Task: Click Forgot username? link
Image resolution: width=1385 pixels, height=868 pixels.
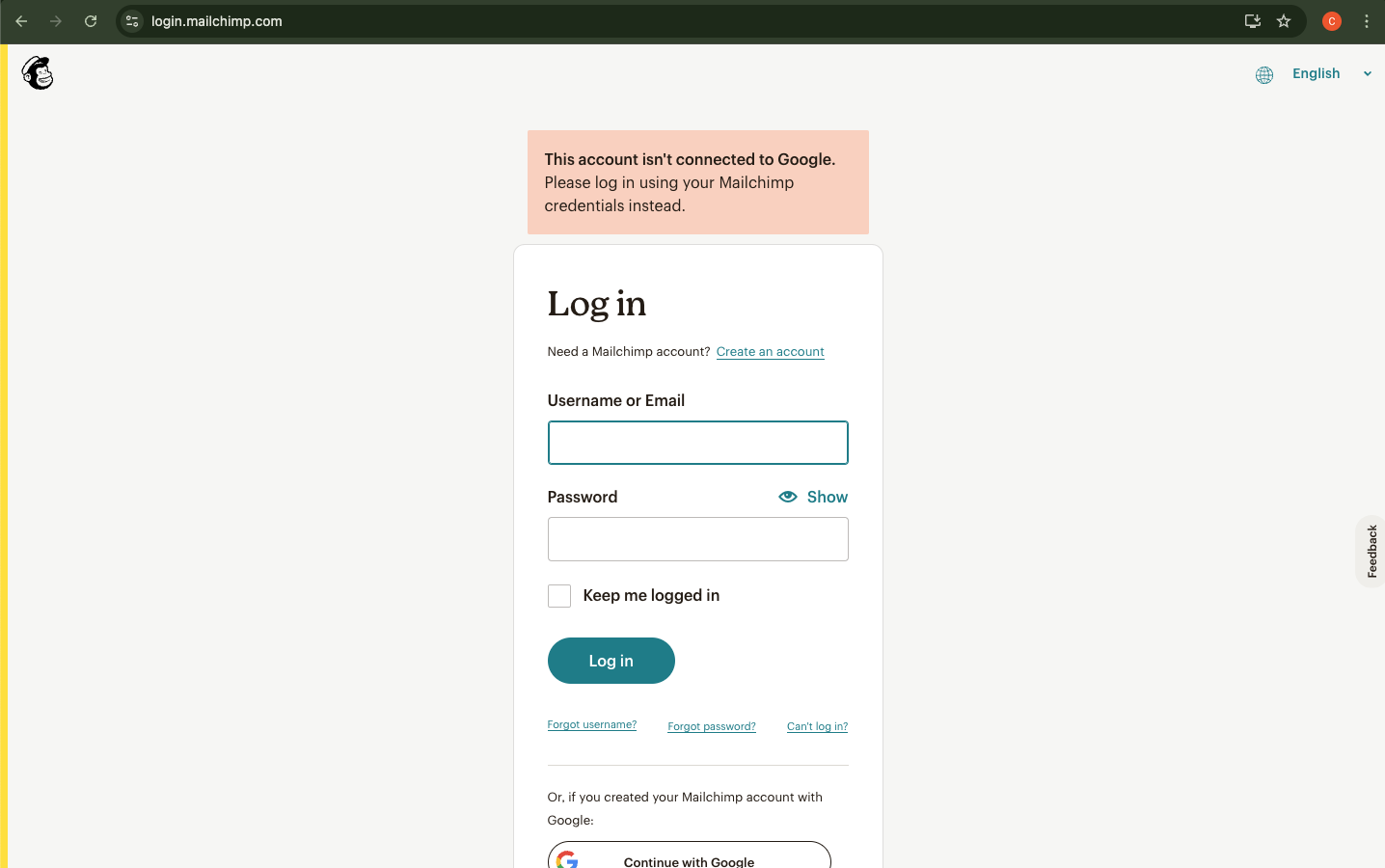Action: (x=592, y=724)
